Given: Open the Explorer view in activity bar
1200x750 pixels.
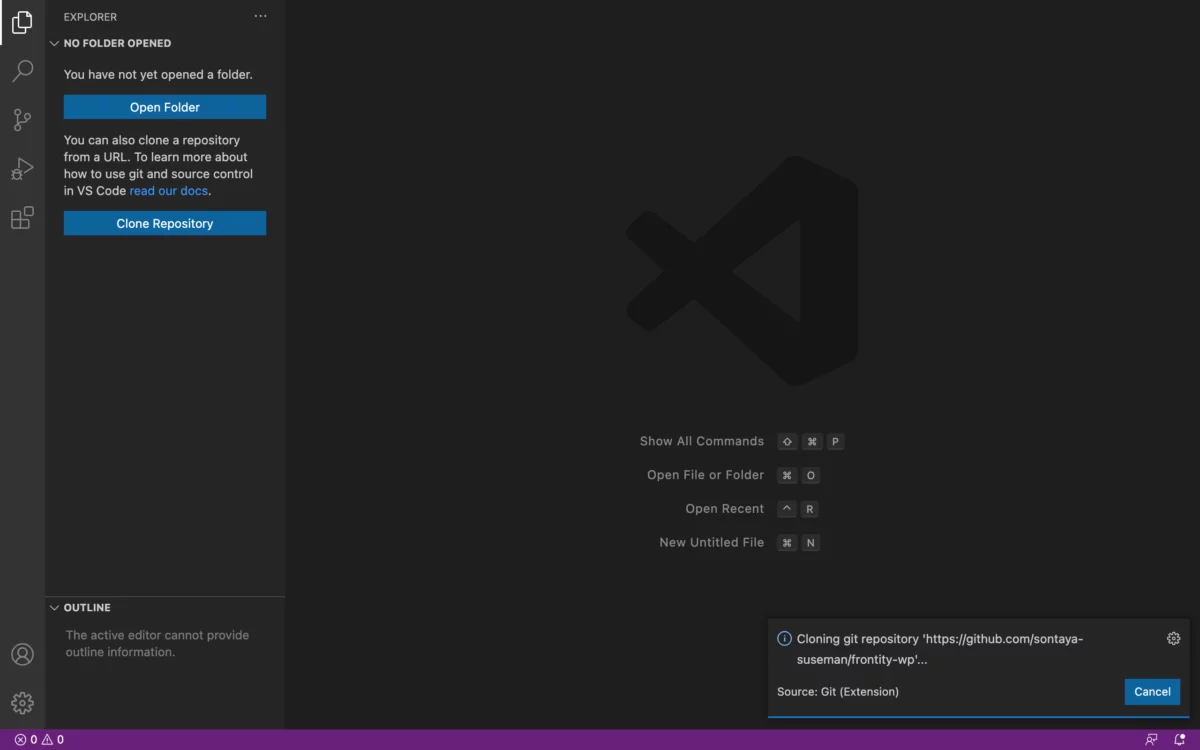Looking at the screenshot, I should tap(22, 23).
